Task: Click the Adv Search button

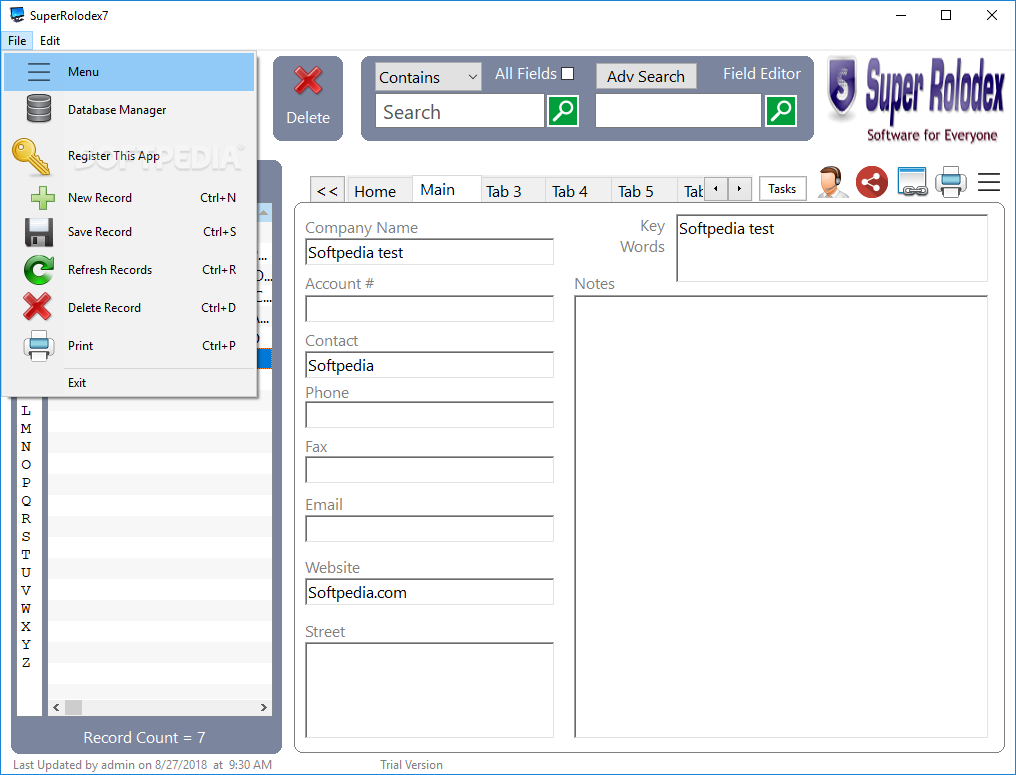Action: point(646,76)
